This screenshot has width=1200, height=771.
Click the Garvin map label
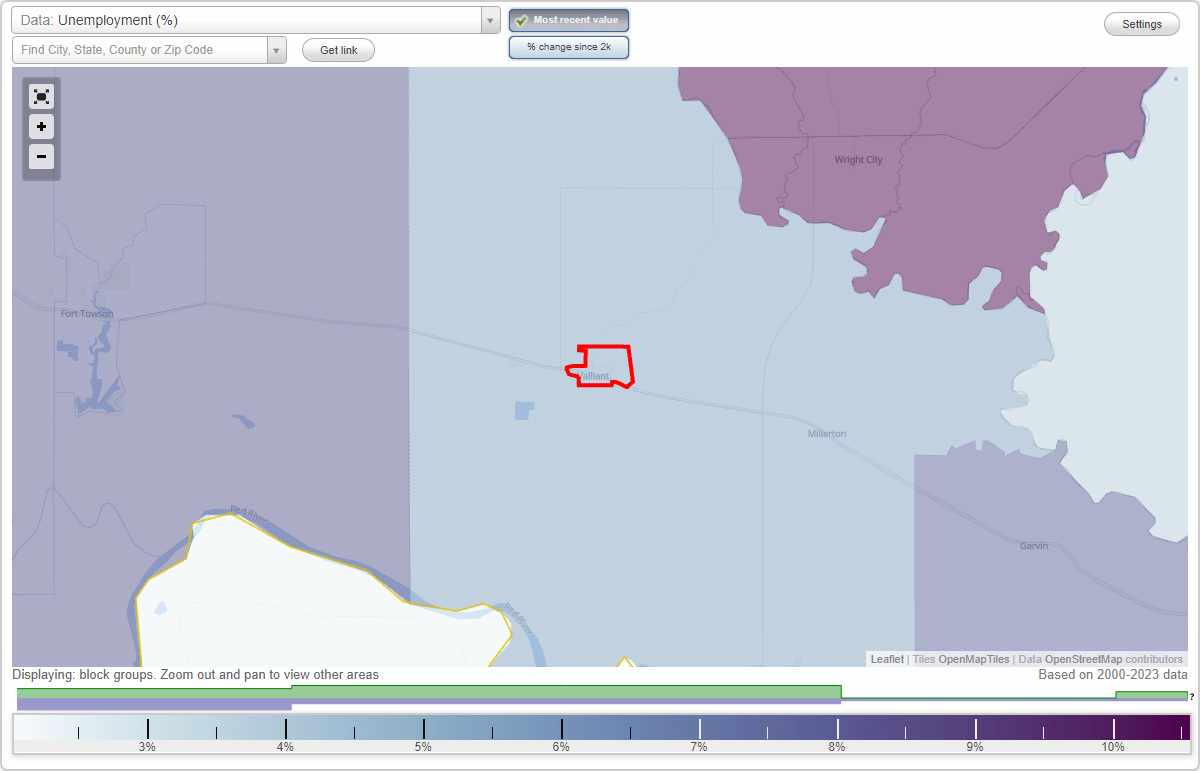[1034, 547]
